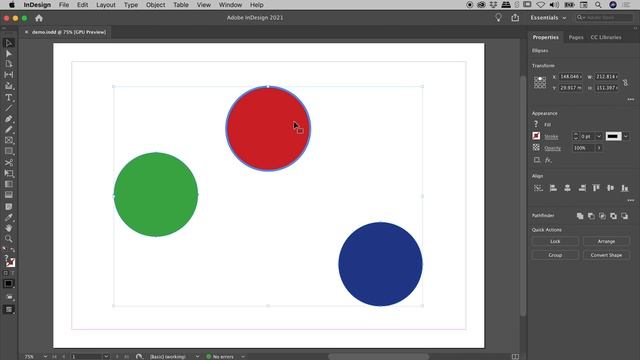Select the Note tool
Screen dimensions: 640x360
click(x=9, y=207)
